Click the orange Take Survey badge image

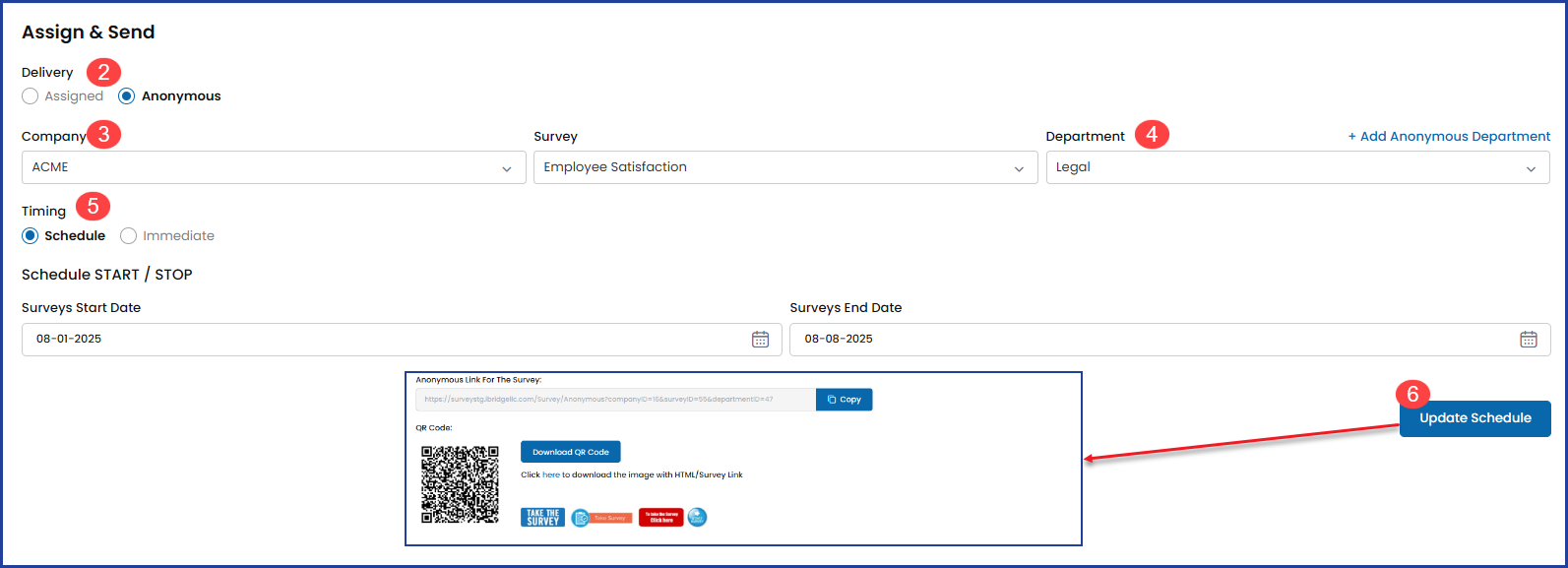602,518
